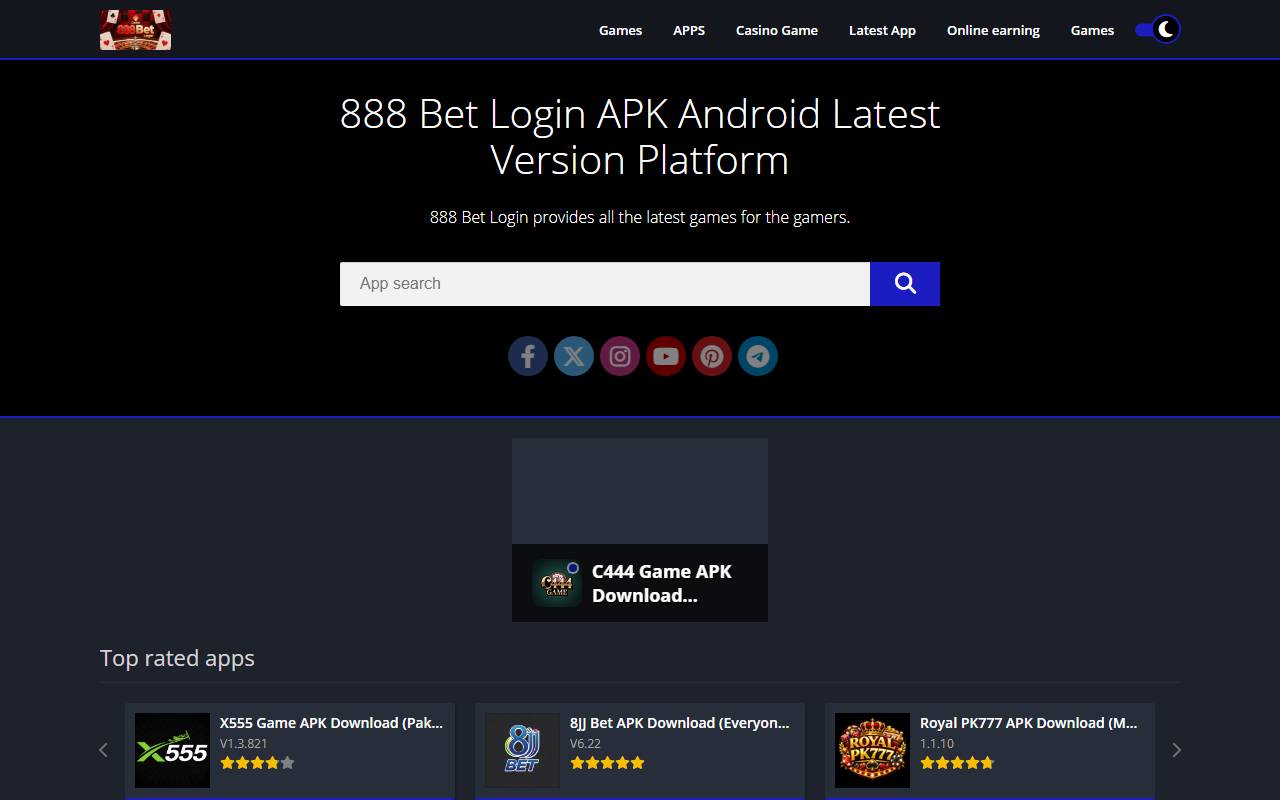Open Royal PK777 APK Download title
The image size is (1280, 800).
(x=1029, y=723)
